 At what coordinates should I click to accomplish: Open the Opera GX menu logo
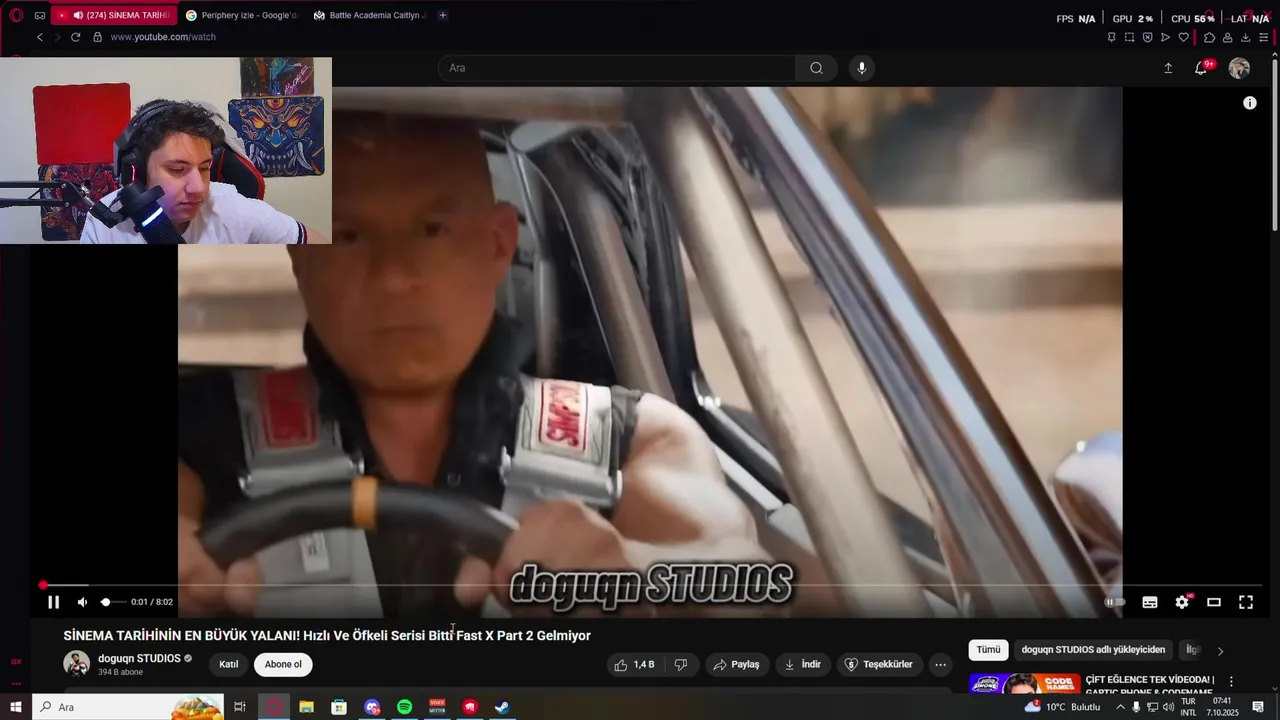[16, 15]
